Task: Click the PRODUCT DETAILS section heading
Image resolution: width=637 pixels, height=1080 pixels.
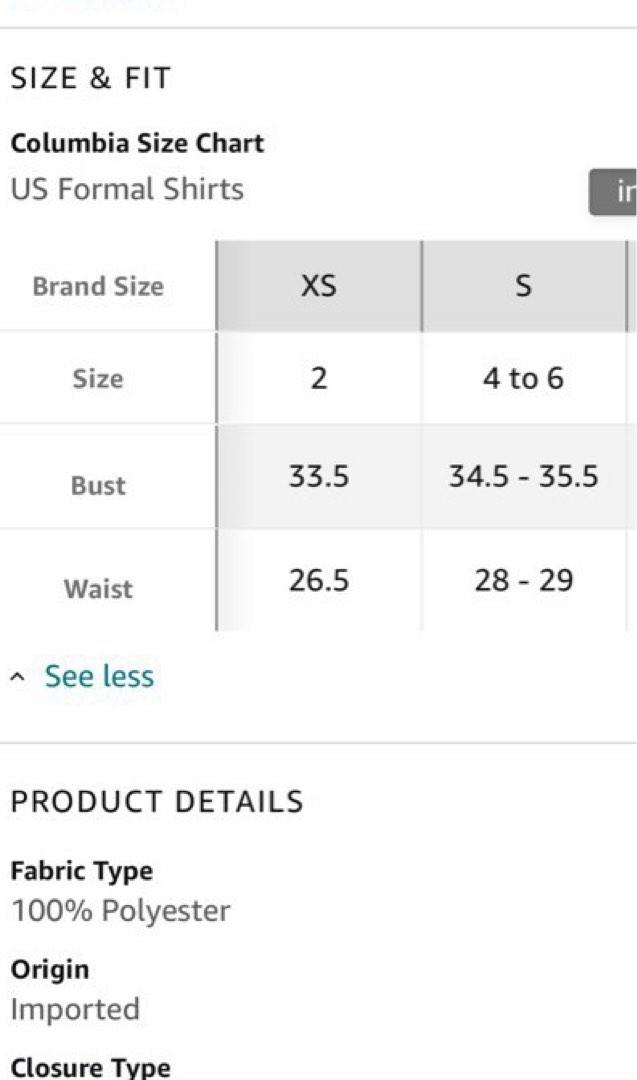Action: coord(157,802)
